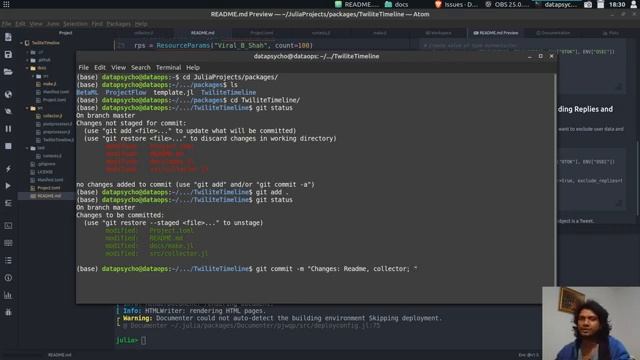Run code block with the lightning bolt icon
Viewport: 640px width, 360px height.
8,168
